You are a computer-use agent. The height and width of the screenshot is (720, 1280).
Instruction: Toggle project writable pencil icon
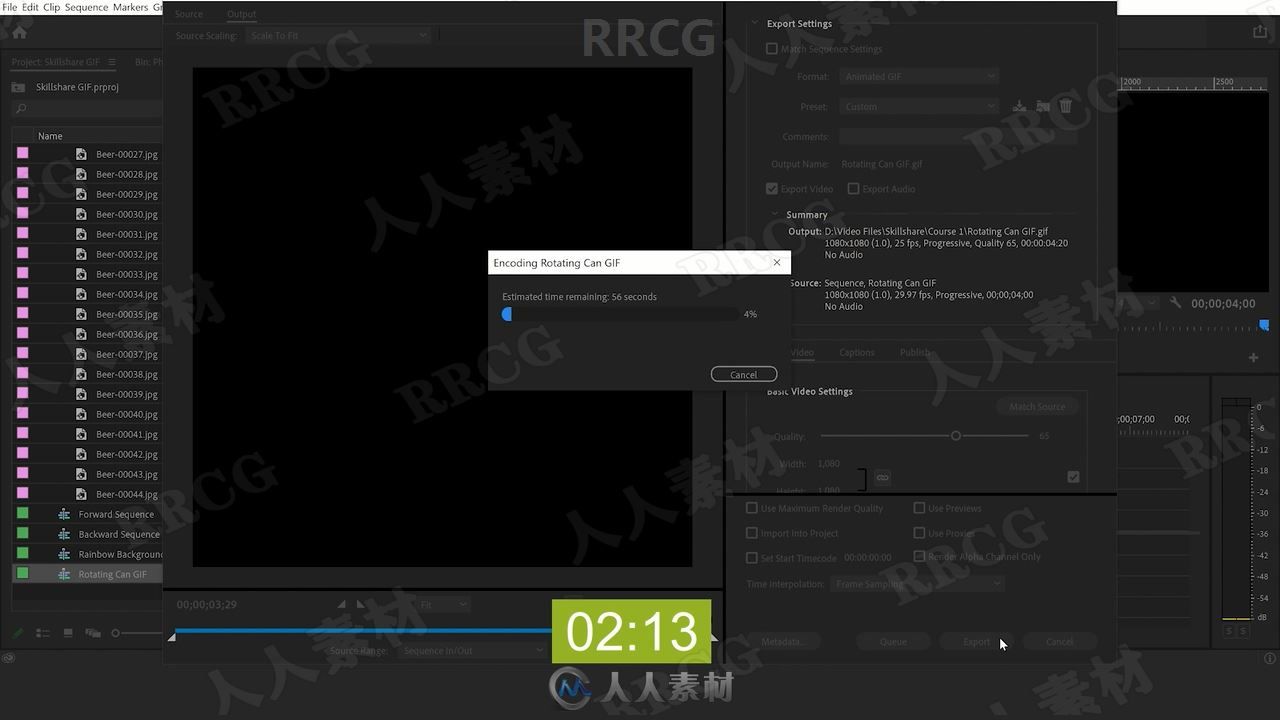pos(18,633)
